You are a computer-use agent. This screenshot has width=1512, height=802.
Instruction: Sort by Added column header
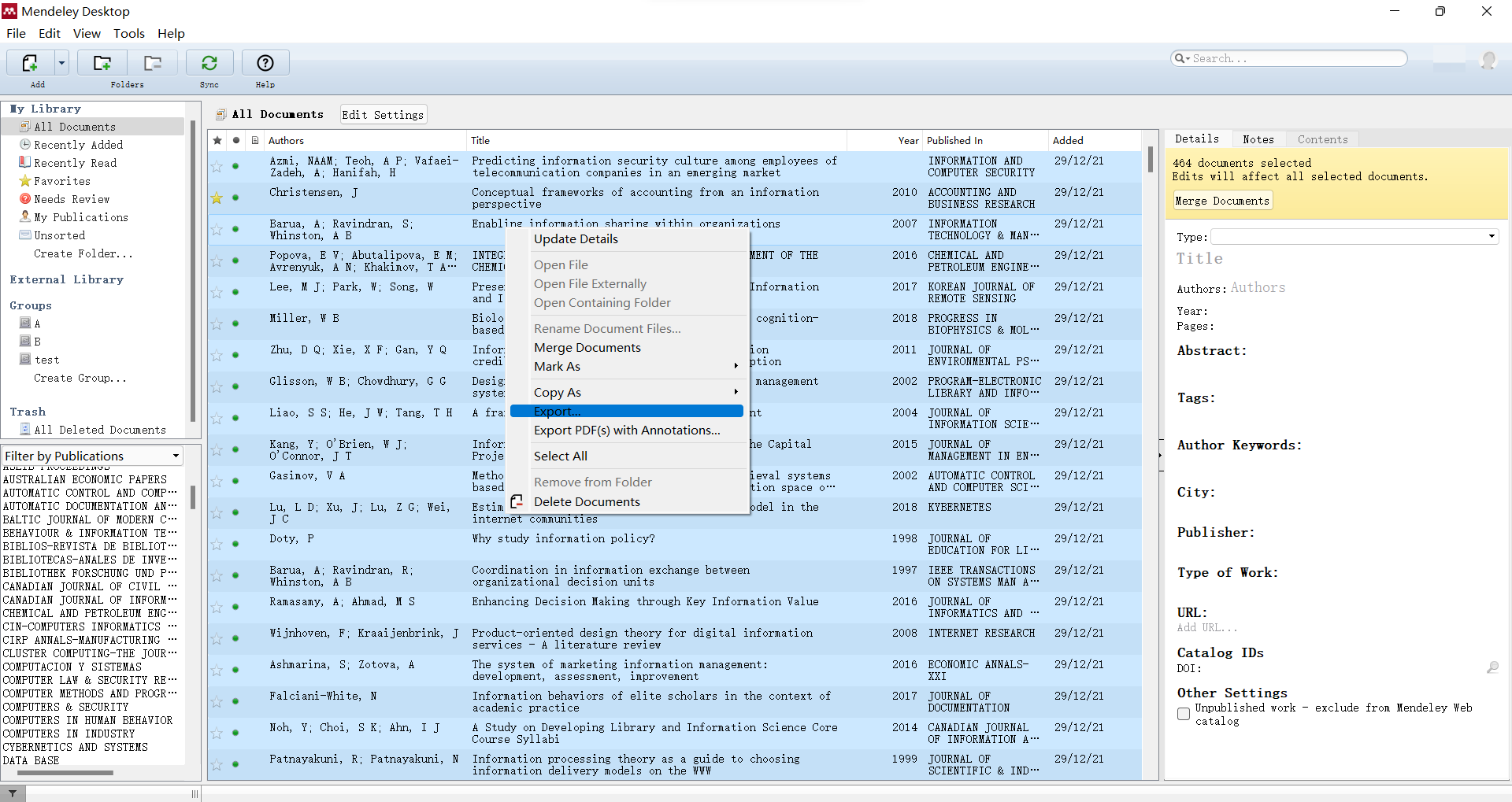[x=1095, y=140]
